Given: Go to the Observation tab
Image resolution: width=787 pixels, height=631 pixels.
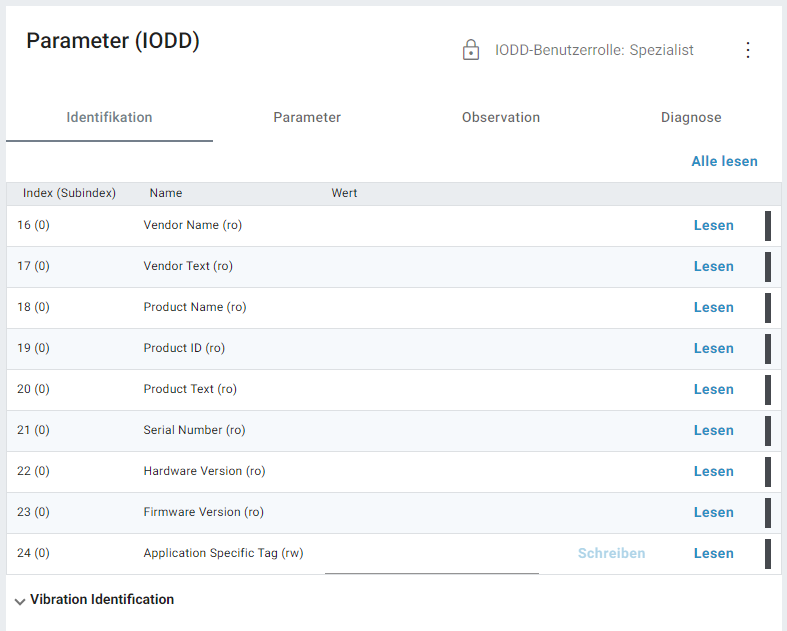Looking at the screenshot, I should tap(500, 117).
